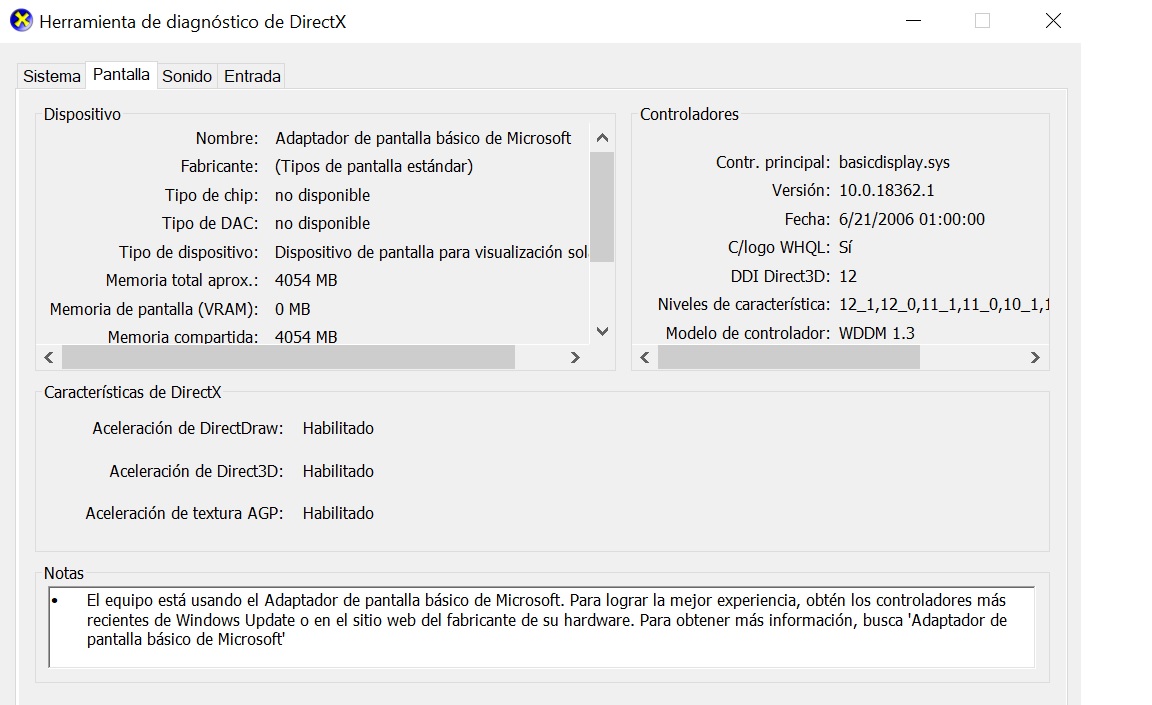1152x705 pixels.
Task: Click the date '6/21/2006 01:00:00'
Action: click(x=912, y=220)
